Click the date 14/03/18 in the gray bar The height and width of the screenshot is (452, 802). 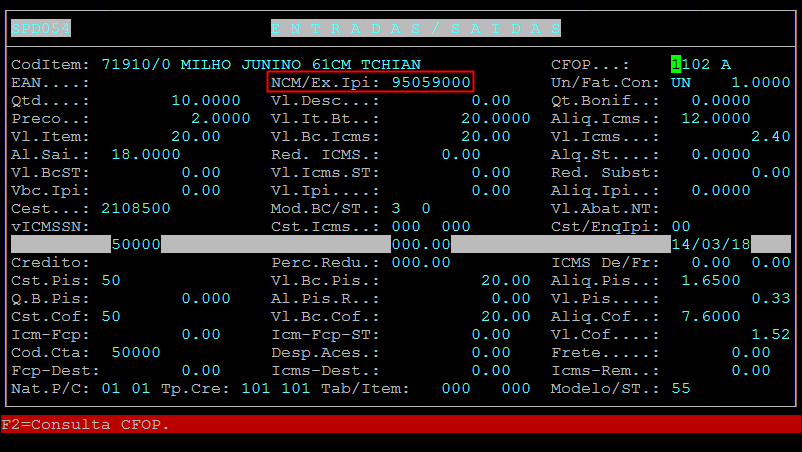tap(710, 244)
